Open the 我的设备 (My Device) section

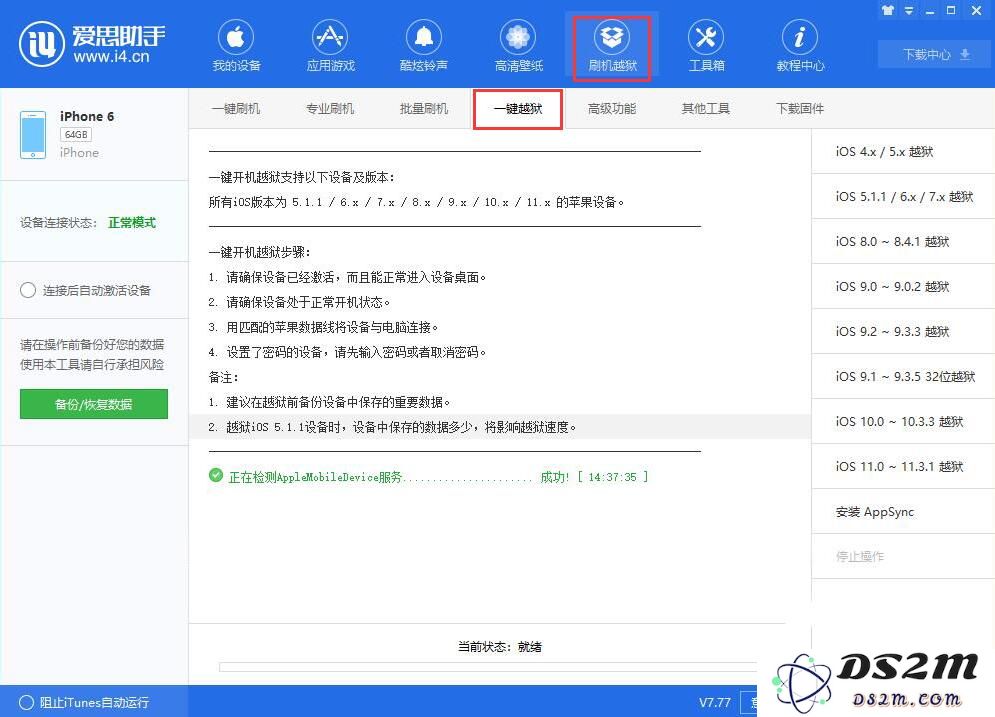pos(236,46)
